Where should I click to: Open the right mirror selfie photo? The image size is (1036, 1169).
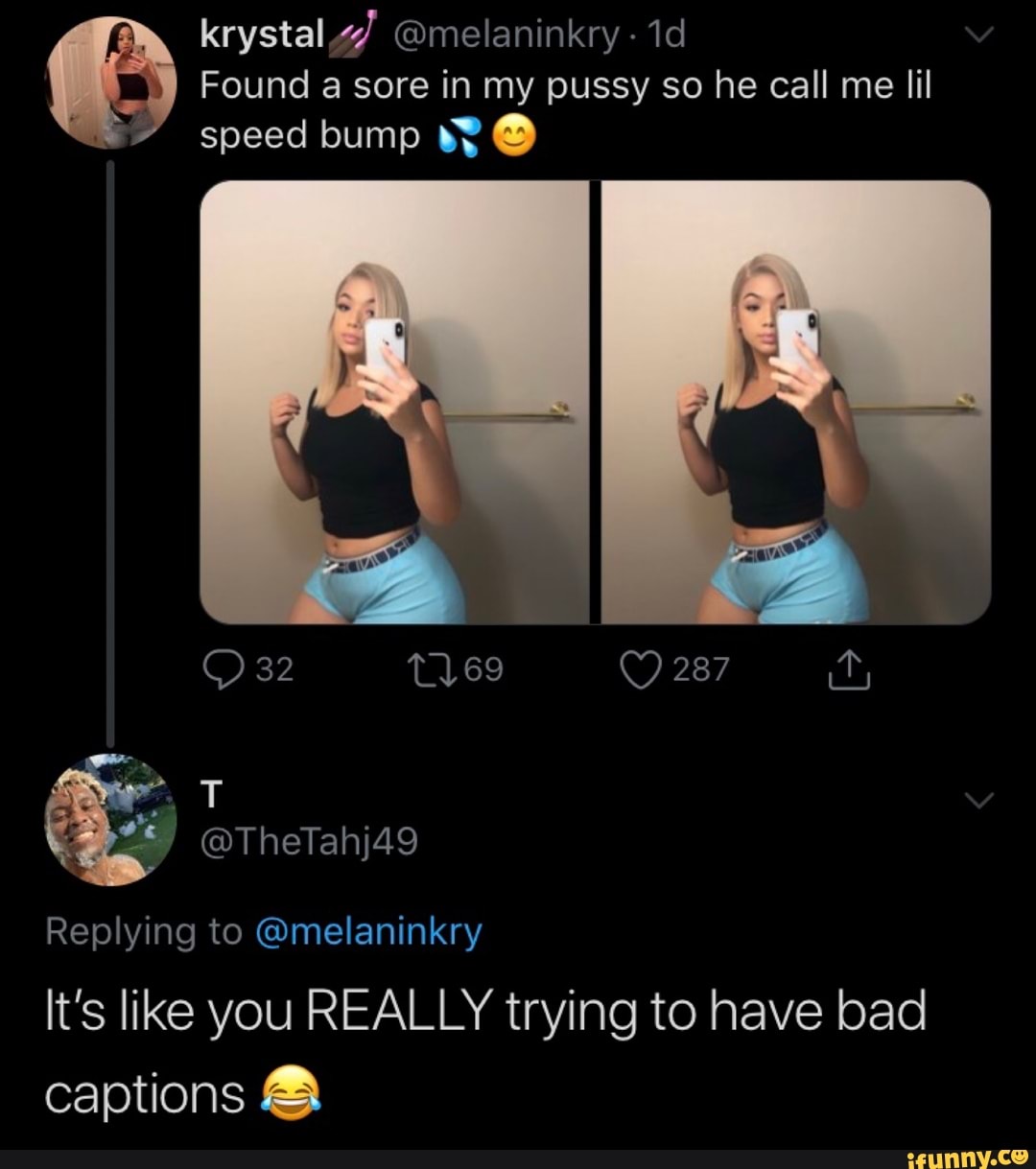coord(796,403)
